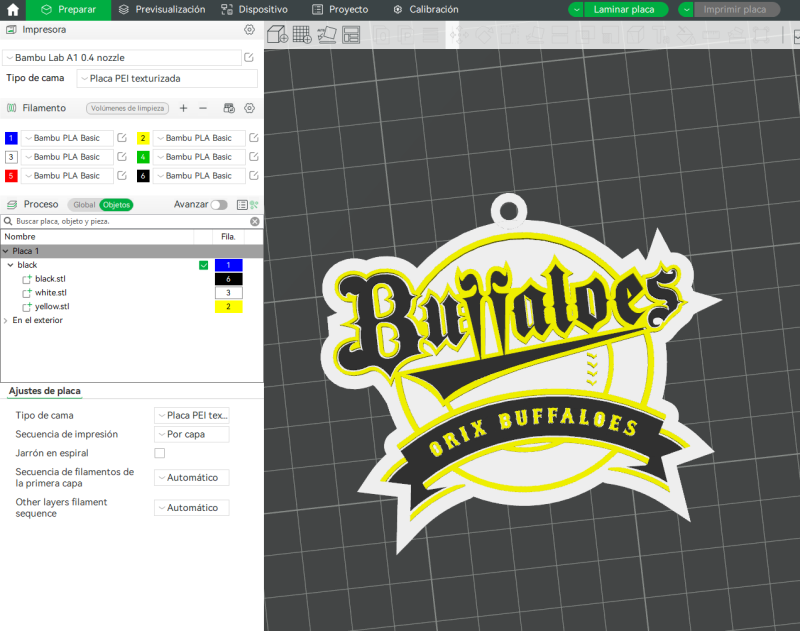The image size is (800, 631).
Task: Open Secuencia de impresión dropdown
Action: tap(192, 434)
